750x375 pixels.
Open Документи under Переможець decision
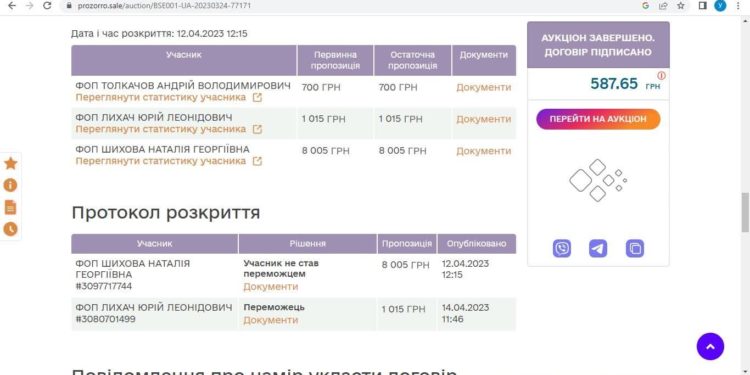(271, 320)
